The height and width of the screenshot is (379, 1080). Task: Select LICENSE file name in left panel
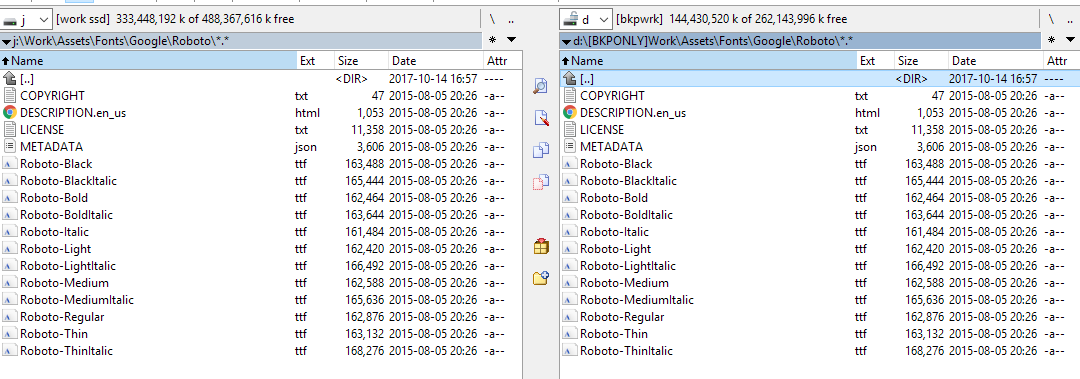[x=42, y=130]
